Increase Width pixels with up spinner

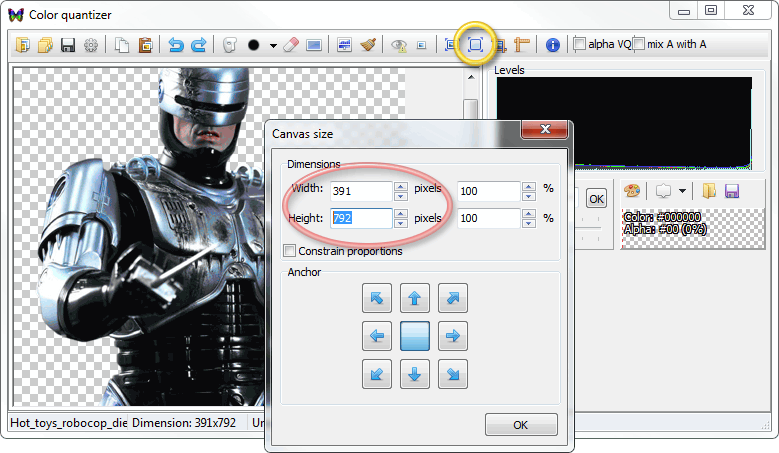(x=400, y=186)
